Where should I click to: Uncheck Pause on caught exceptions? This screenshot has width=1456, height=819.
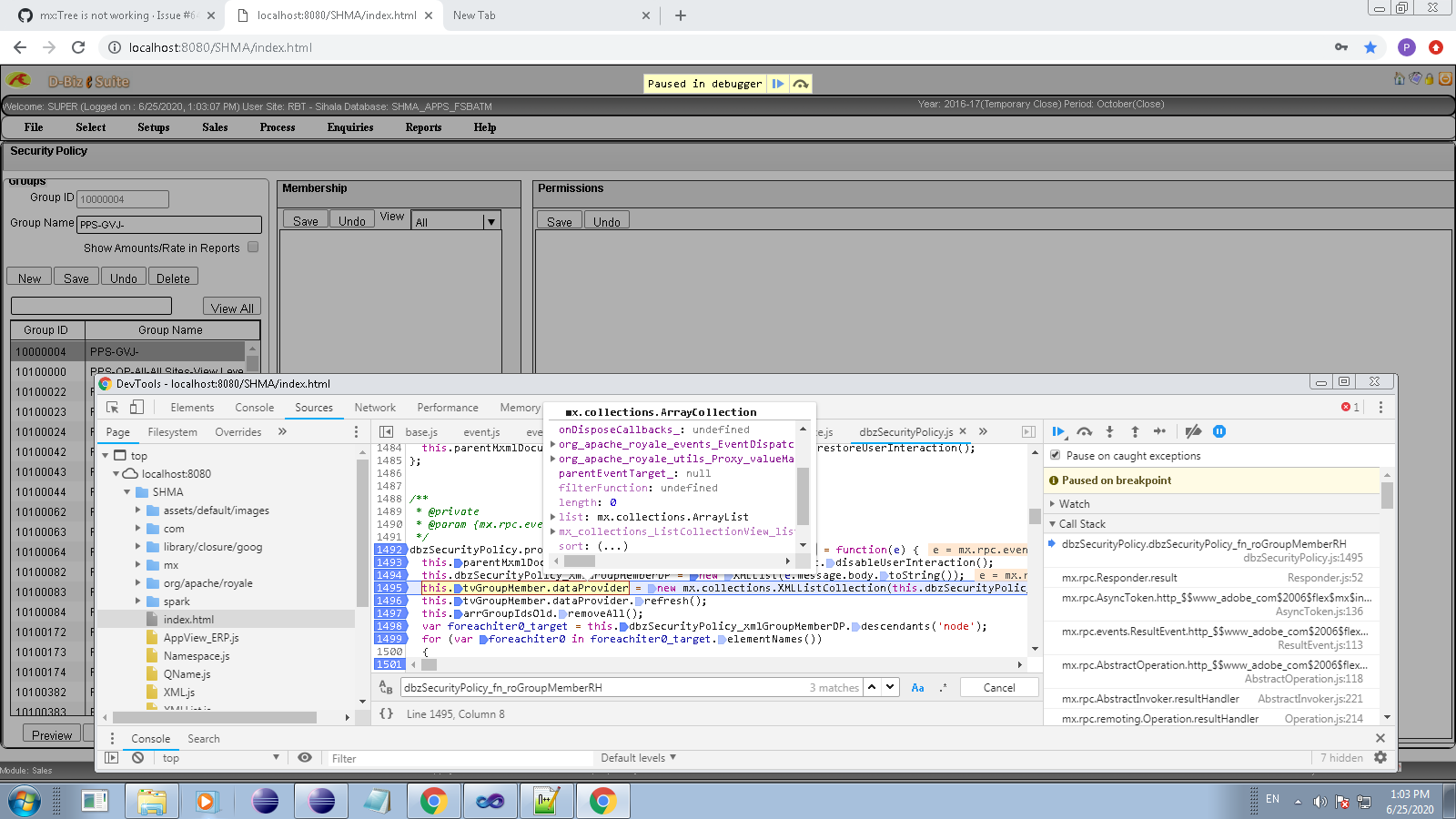point(1056,456)
